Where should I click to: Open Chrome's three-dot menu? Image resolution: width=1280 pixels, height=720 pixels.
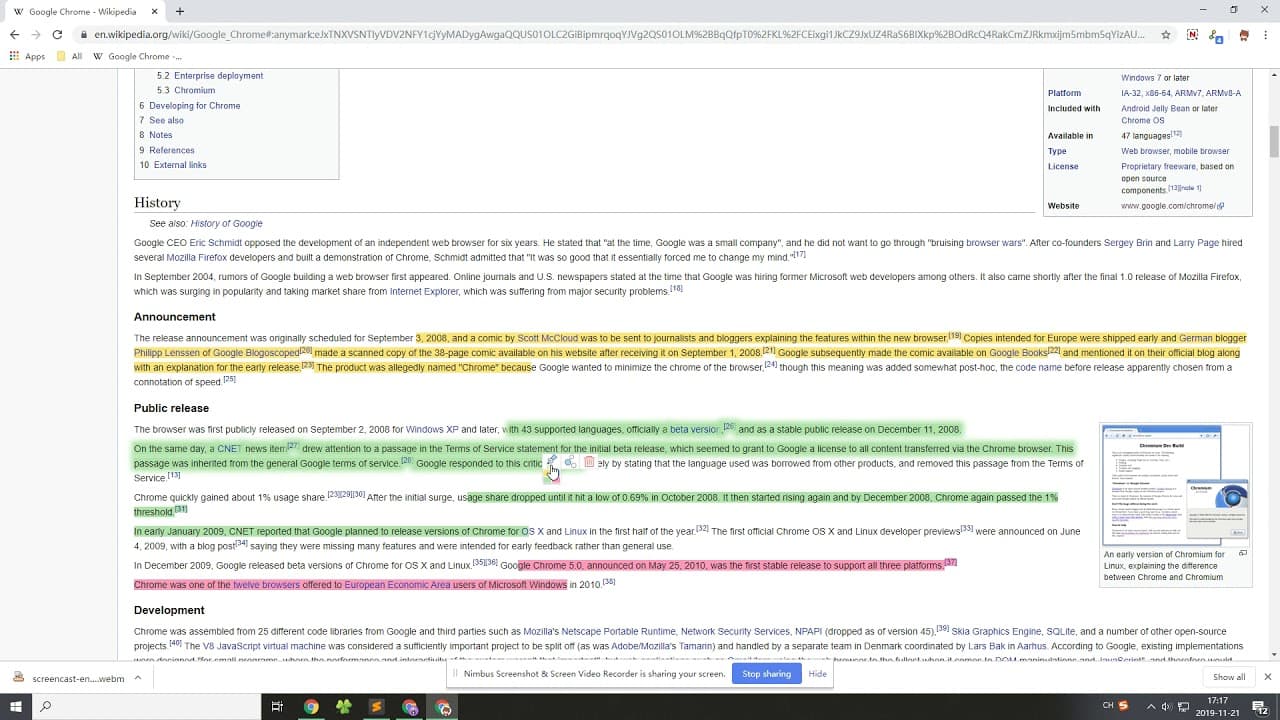pos(1265,34)
